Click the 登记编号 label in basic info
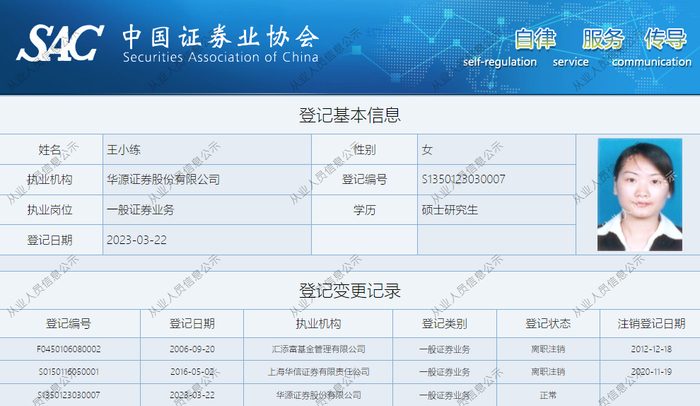Viewport: 700px width, 406px height. (364, 180)
